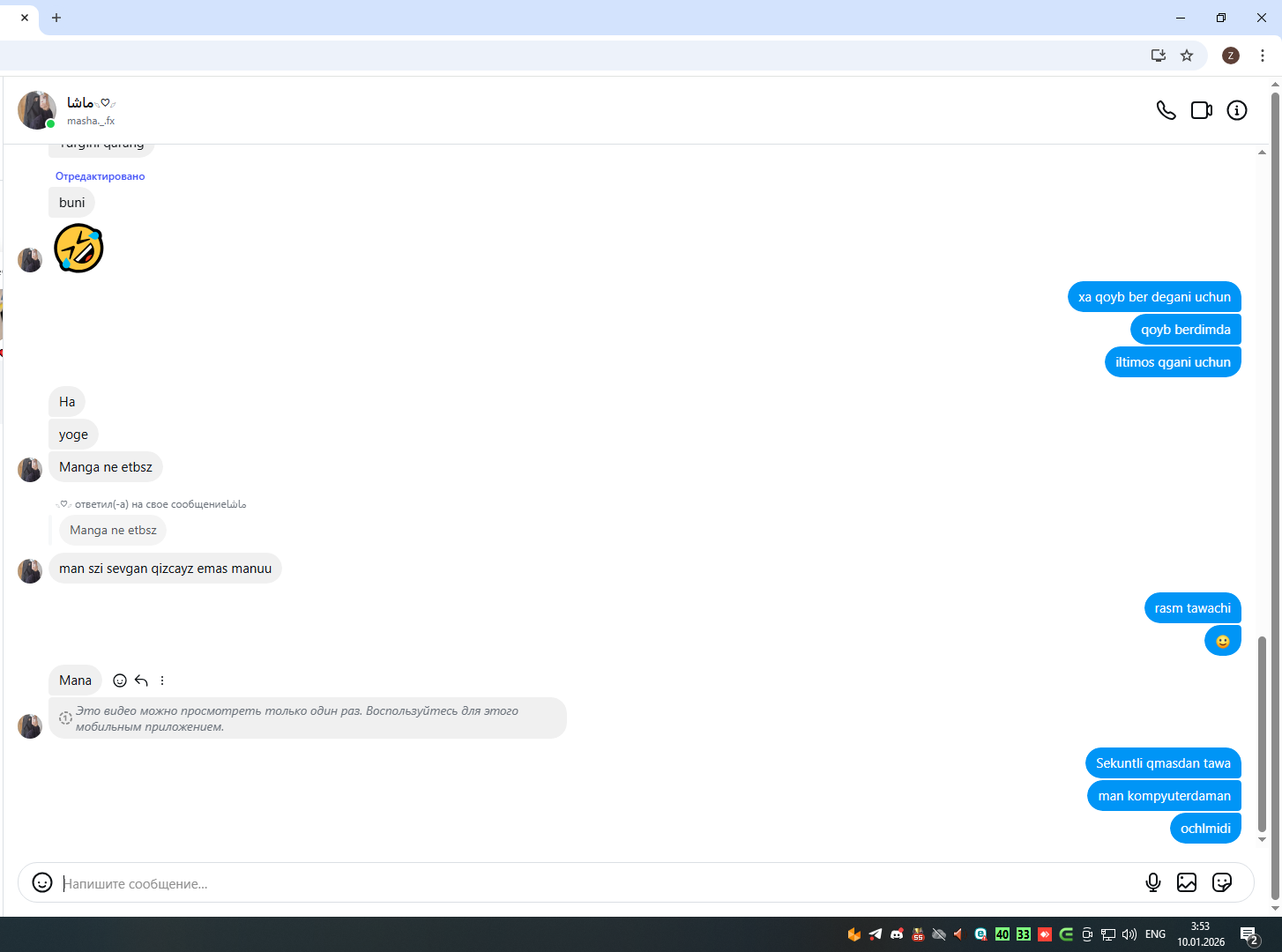This screenshot has height=952, width=1282.
Task: Click the install app icon in address bar
Action: point(1159,56)
